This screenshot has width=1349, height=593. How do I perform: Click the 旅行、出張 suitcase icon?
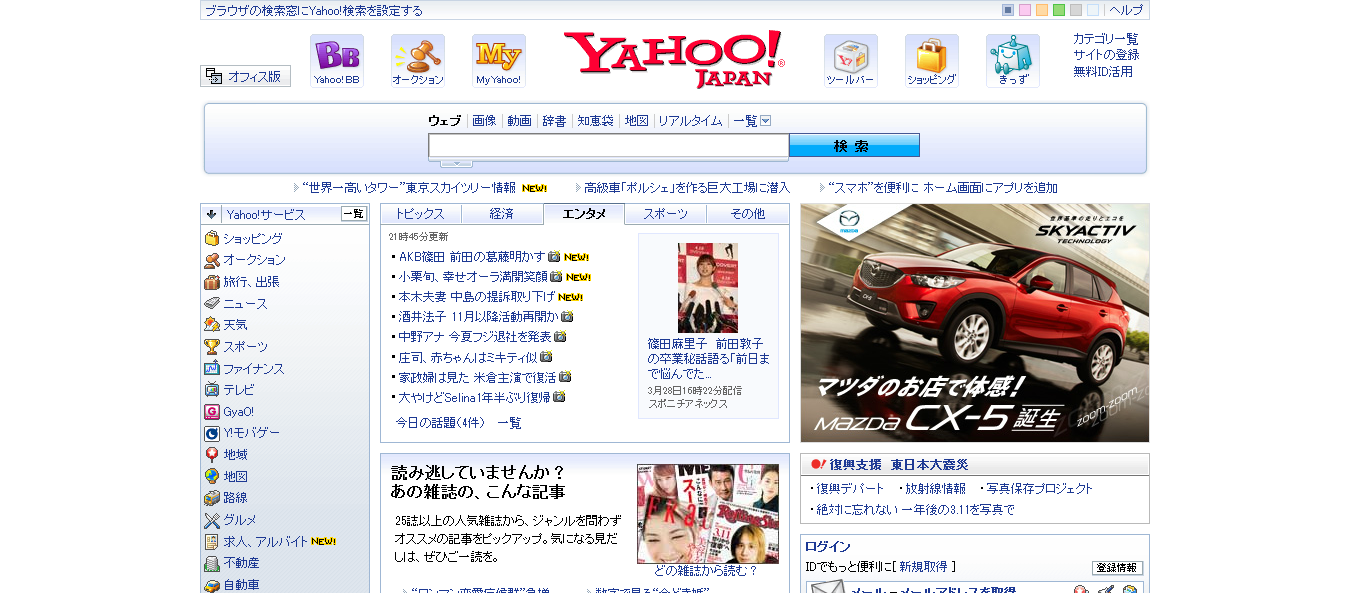[x=212, y=282]
